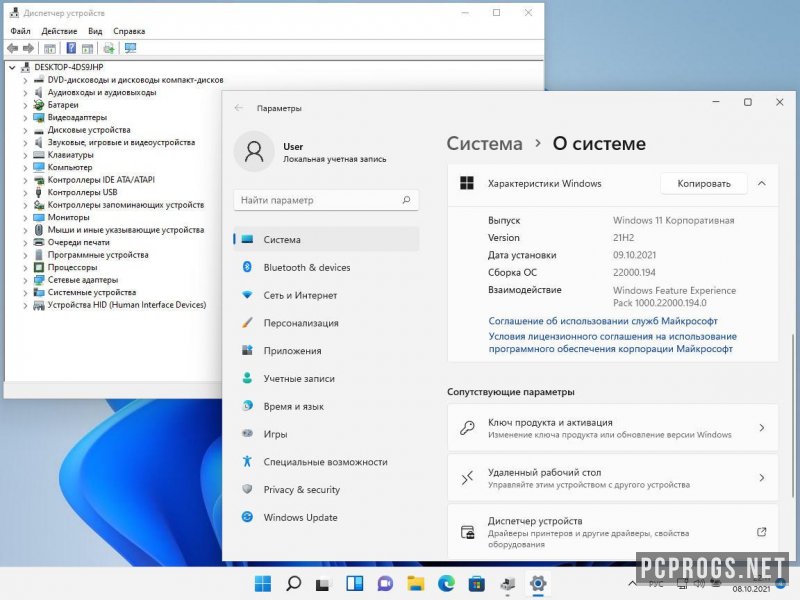Image resolution: width=800 pixels, height=600 pixels.
Task: Expand the Клавиатуры node
Action: (x=25, y=155)
